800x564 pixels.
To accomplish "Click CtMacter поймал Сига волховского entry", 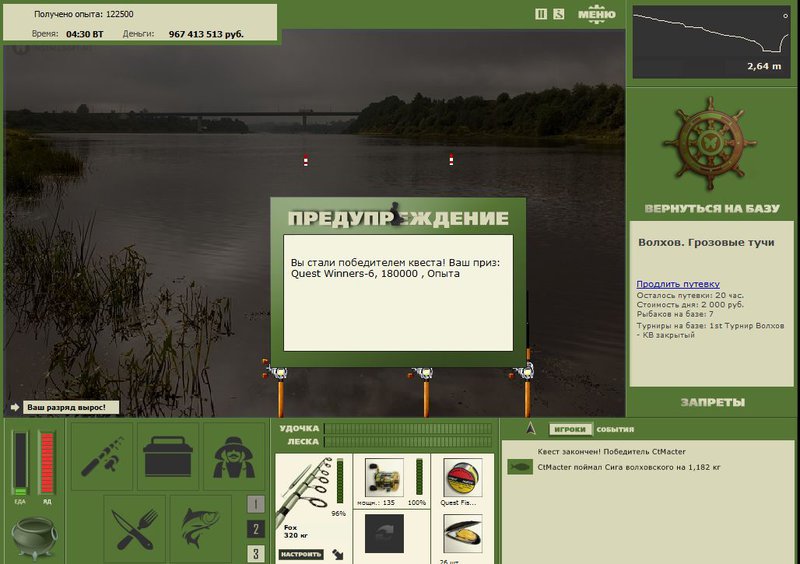I will pos(629,467).
